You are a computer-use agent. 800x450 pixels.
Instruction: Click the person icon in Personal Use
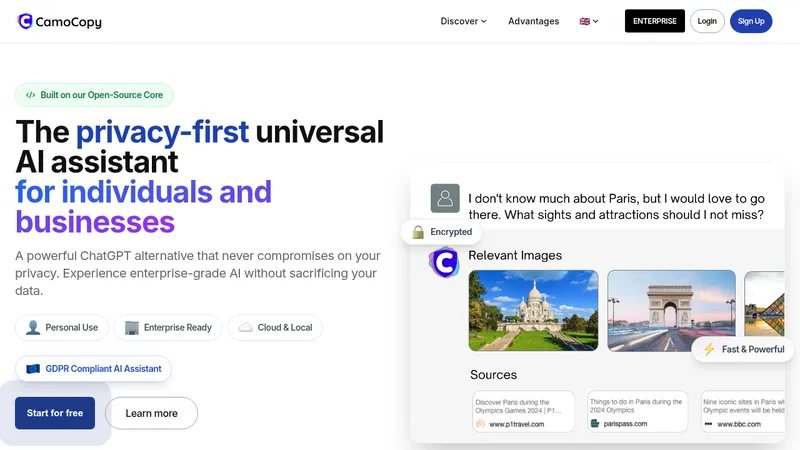(33, 328)
